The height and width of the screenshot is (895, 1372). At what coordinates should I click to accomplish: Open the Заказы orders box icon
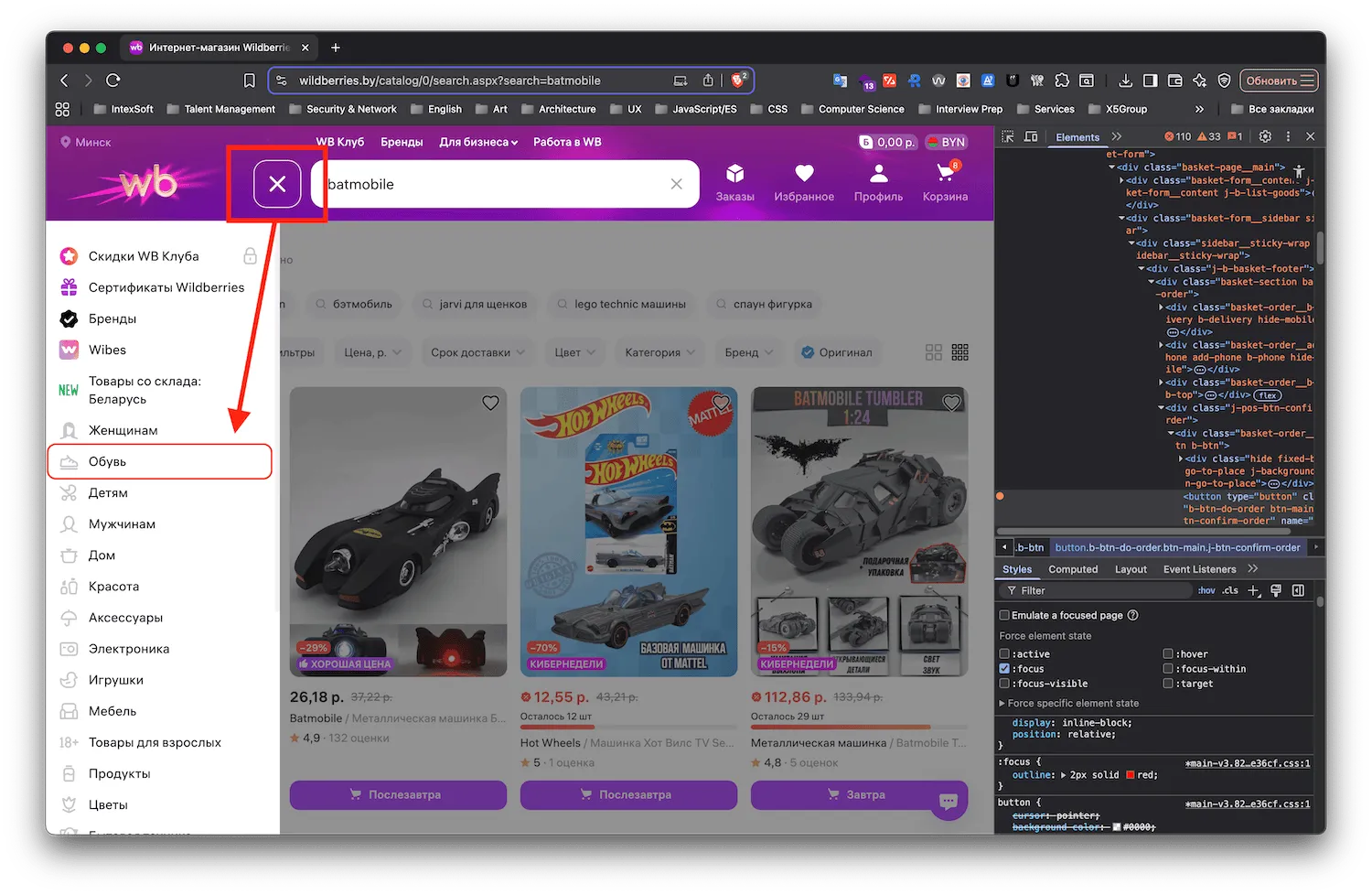734,182
